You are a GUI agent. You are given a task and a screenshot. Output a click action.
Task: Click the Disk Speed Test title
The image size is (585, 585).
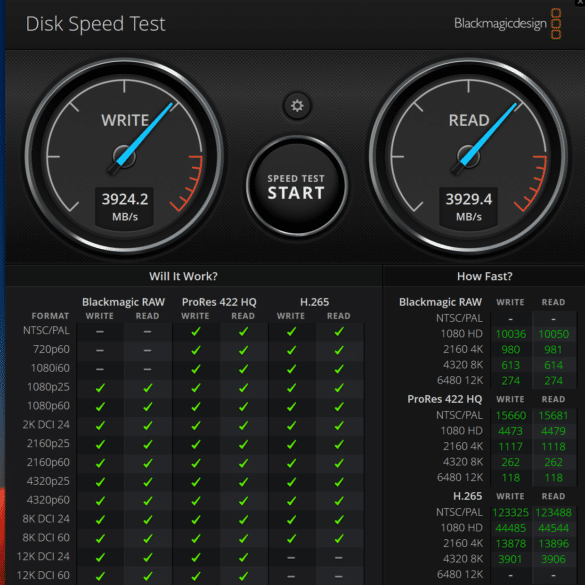pyautogui.click(x=95, y=24)
